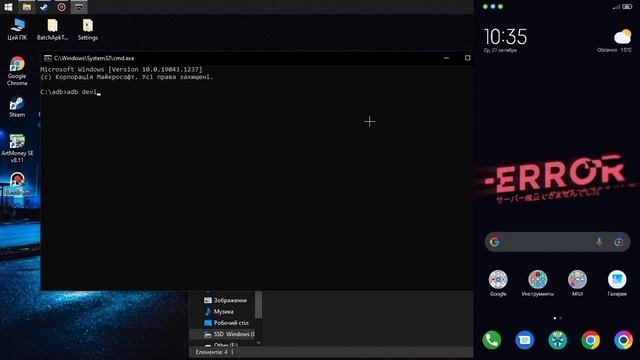
Task: Open the Windows Start button
Action: [x=8, y=7]
